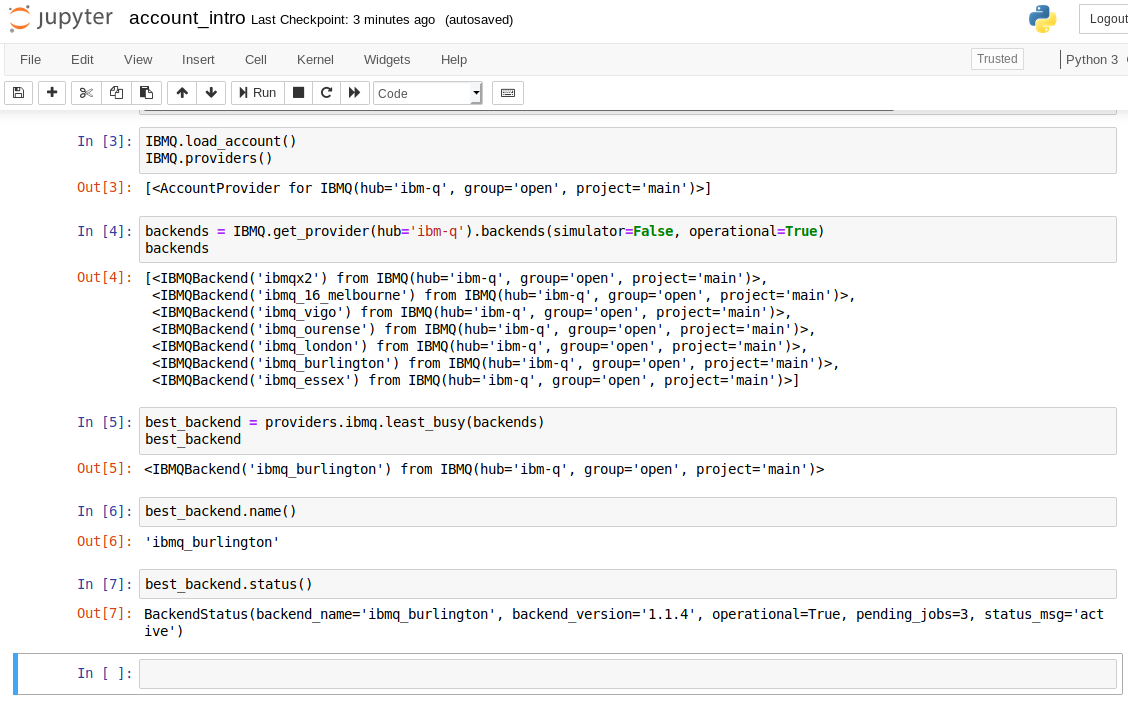The width and height of the screenshot is (1128, 702).
Task: Open the cell type Code dropdown
Action: pos(428,93)
